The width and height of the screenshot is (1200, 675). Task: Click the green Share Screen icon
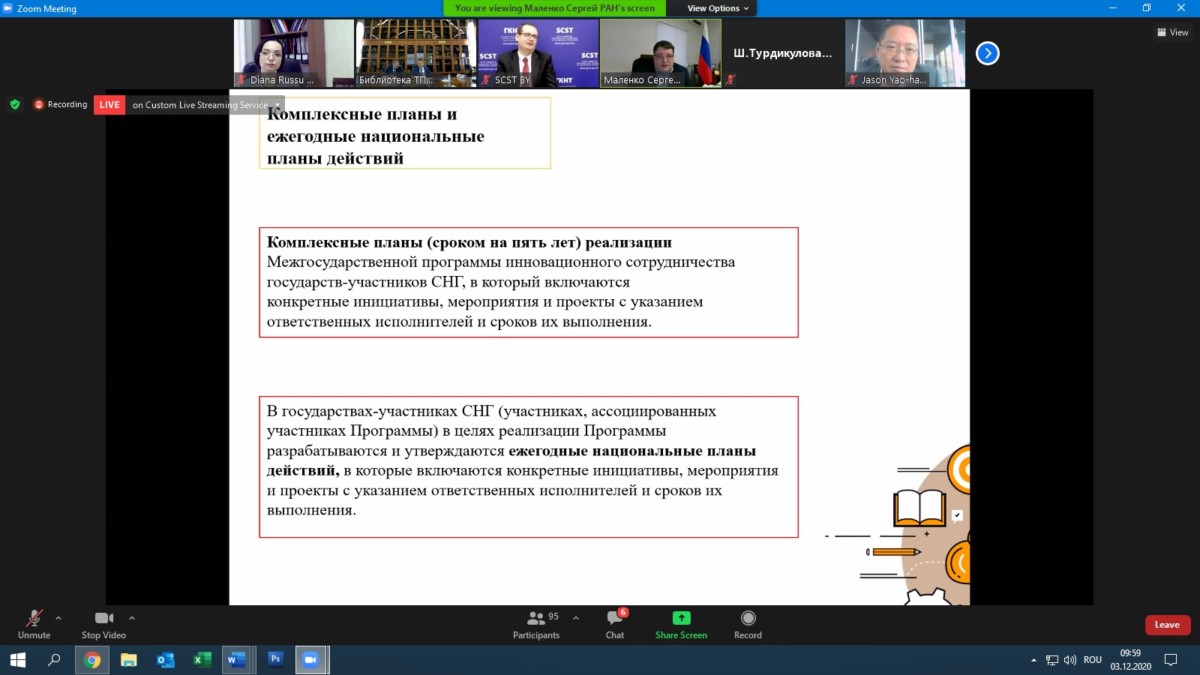pos(681,618)
